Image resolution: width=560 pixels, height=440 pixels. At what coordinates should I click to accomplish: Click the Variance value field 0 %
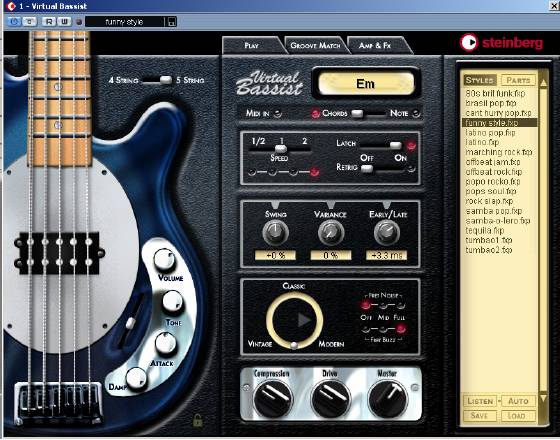[331, 255]
